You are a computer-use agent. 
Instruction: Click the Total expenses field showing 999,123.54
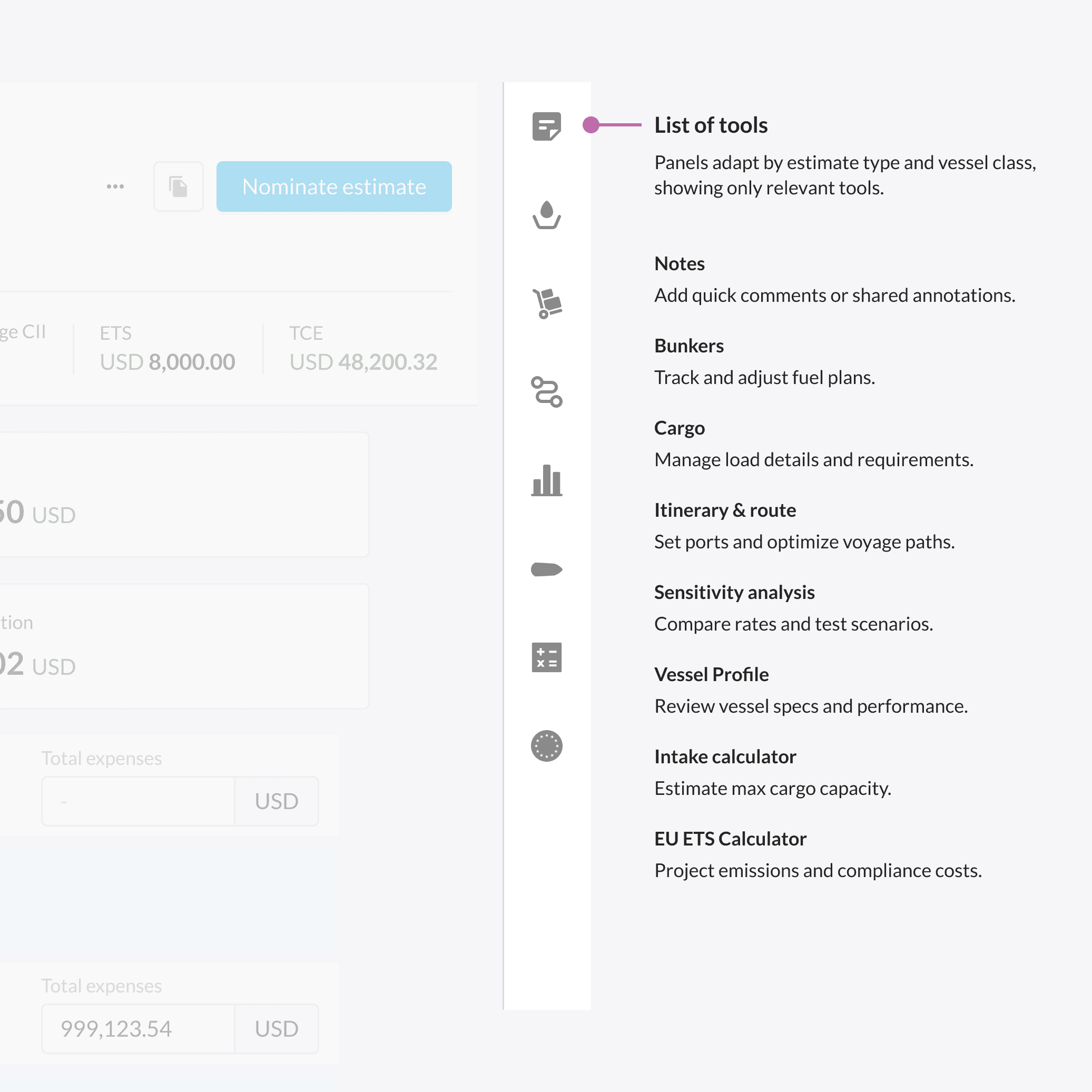[139, 1029]
